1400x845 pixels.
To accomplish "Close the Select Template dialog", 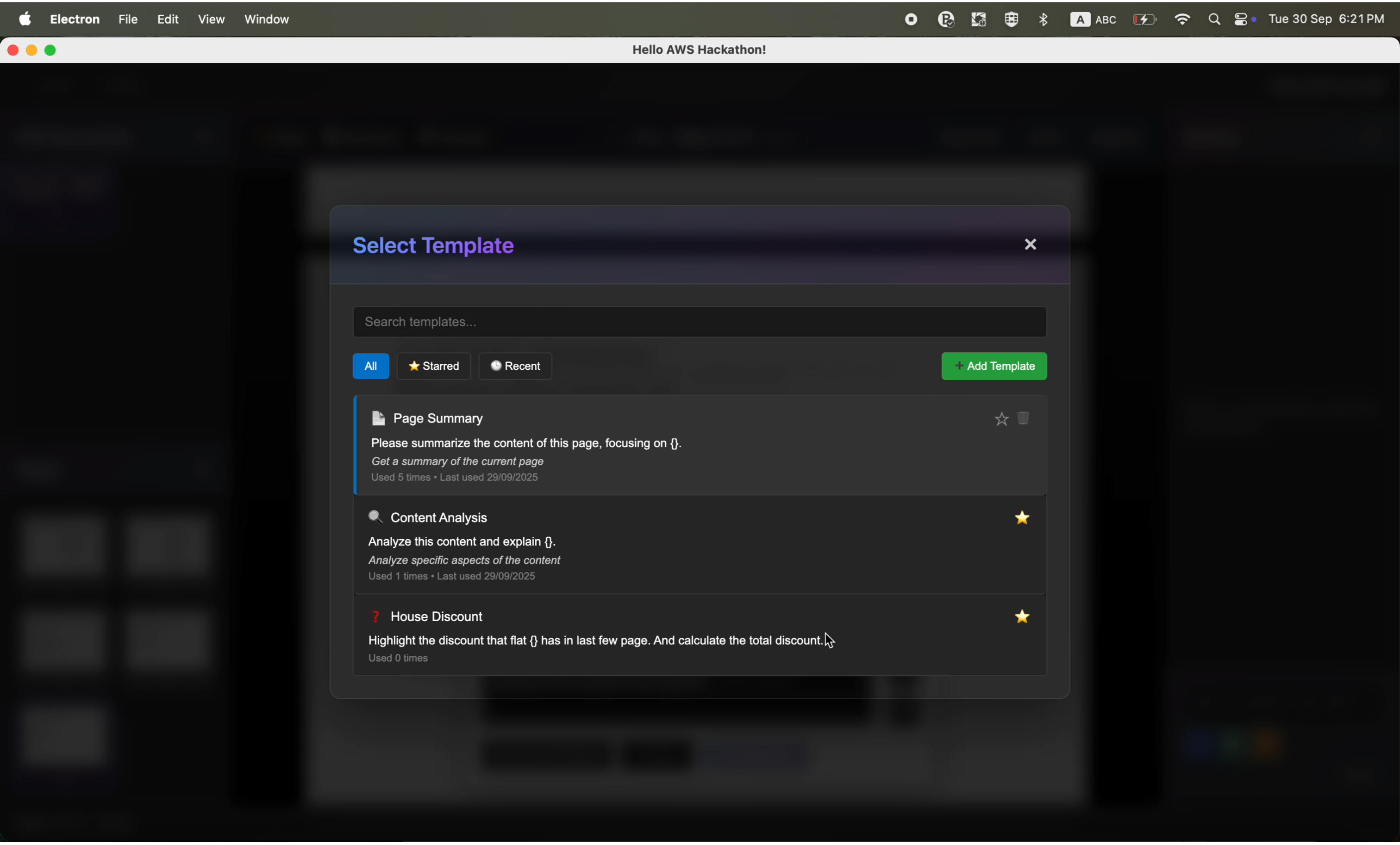I will pyautogui.click(x=1030, y=245).
